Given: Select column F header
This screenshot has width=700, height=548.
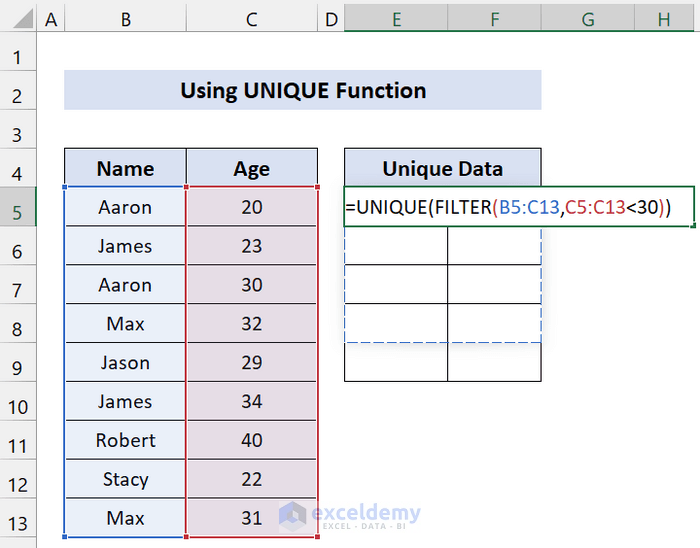Looking at the screenshot, I should tap(495, 19).
